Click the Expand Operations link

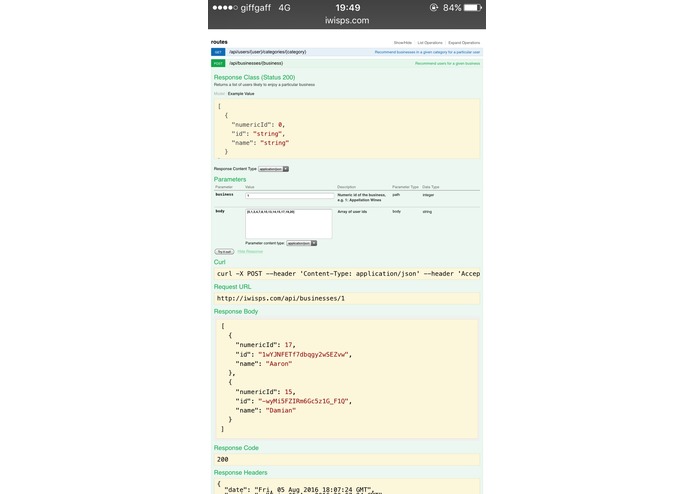(x=464, y=43)
